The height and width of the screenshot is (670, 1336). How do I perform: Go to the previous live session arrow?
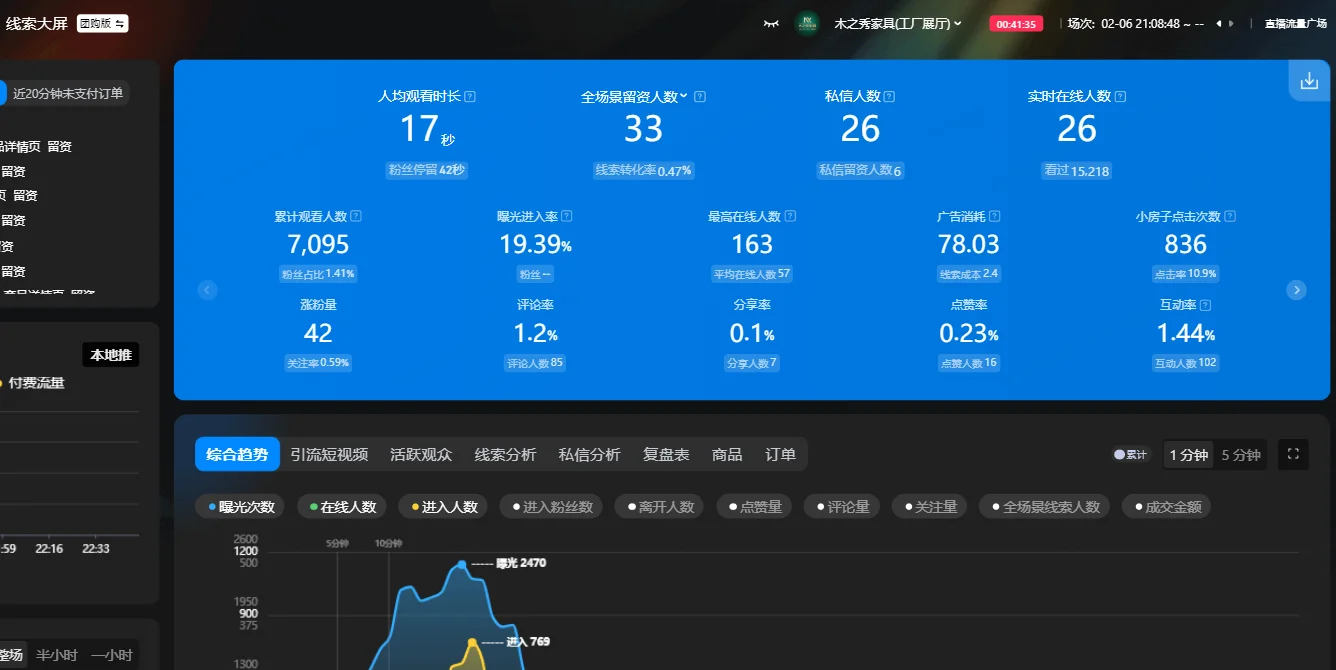point(1218,23)
